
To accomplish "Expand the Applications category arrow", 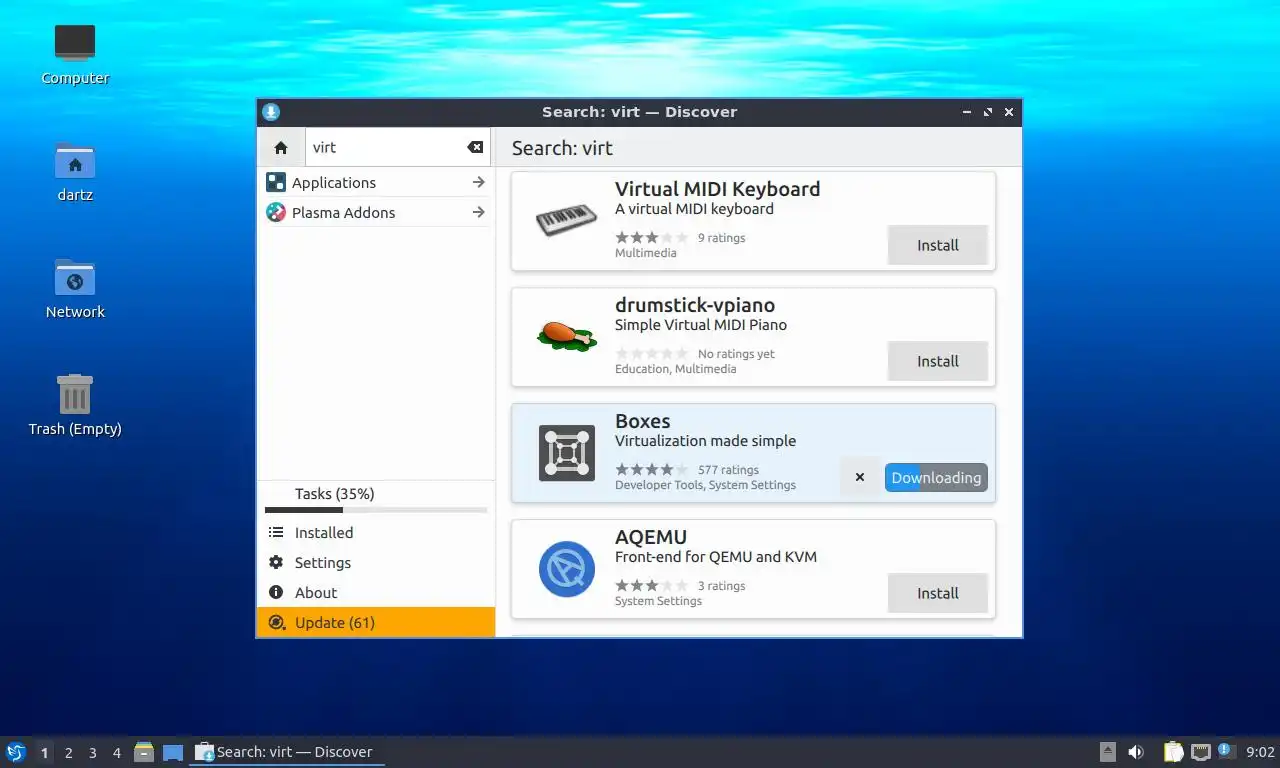I will point(478,182).
